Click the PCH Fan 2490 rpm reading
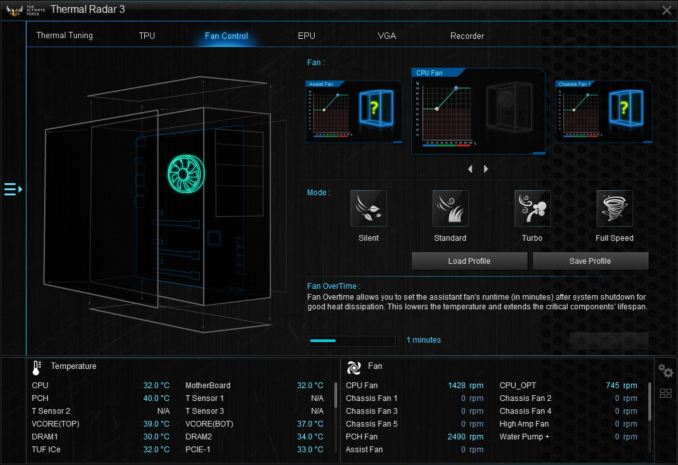The image size is (678, 465). click(x=466, y=437)
